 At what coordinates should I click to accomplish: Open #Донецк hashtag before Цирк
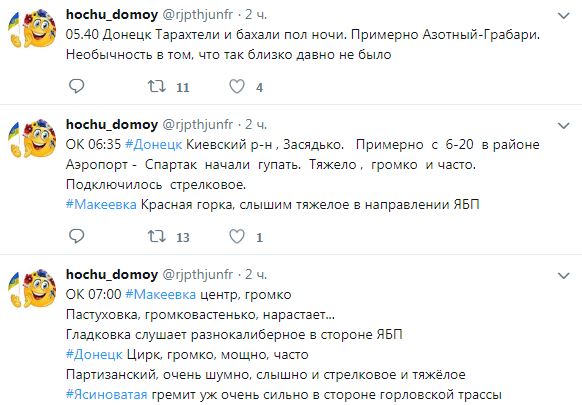point(94,354)
